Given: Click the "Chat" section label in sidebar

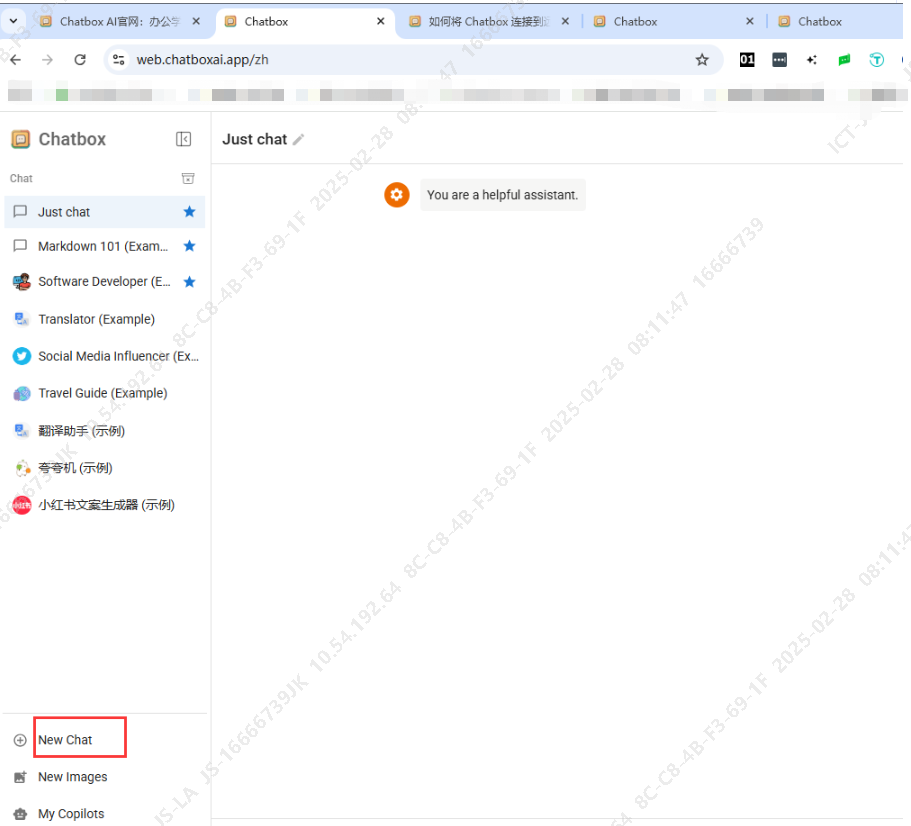Looking at the screenshot, I should pyautogui.click(x=21, y=178).
